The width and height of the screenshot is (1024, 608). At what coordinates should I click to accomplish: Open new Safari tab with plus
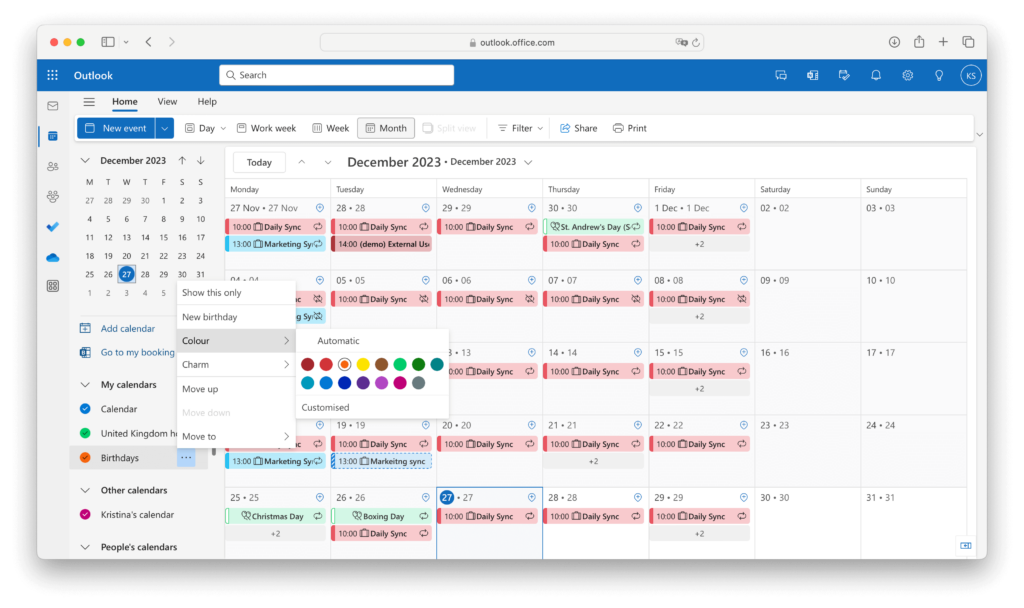point(943,42)
